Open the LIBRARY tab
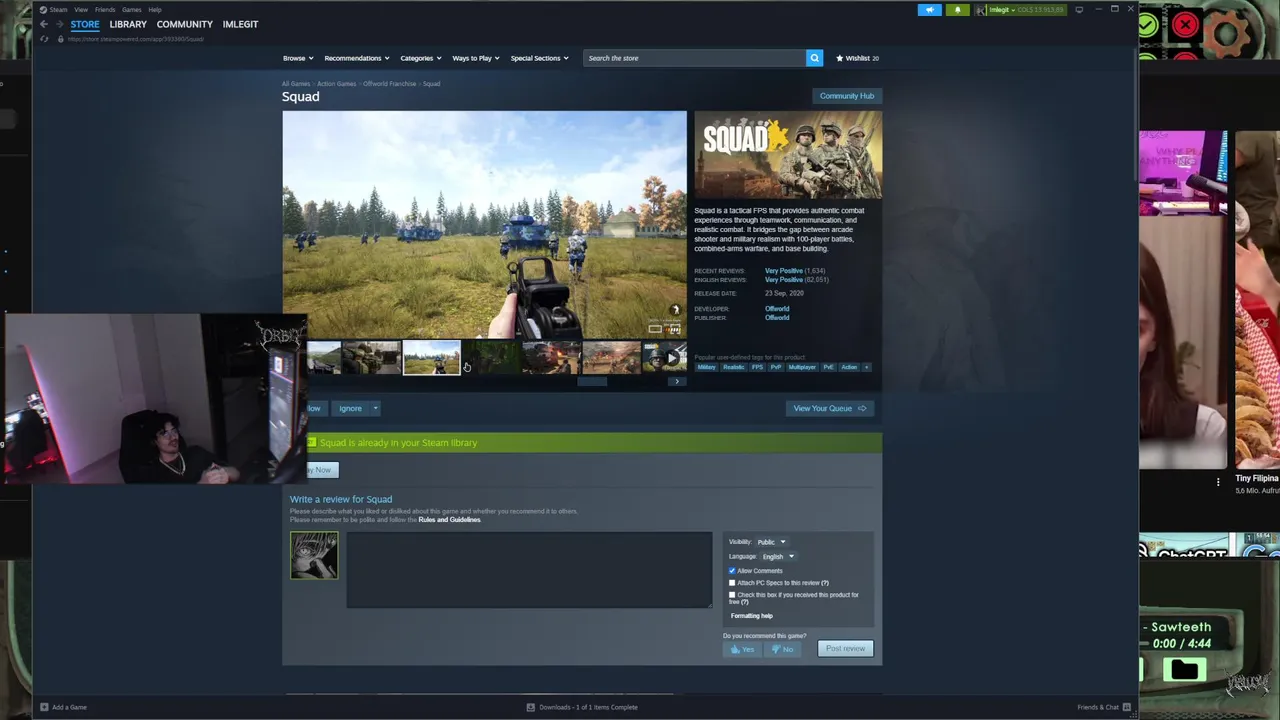The image size is (1280, 720). coord(128,24)
